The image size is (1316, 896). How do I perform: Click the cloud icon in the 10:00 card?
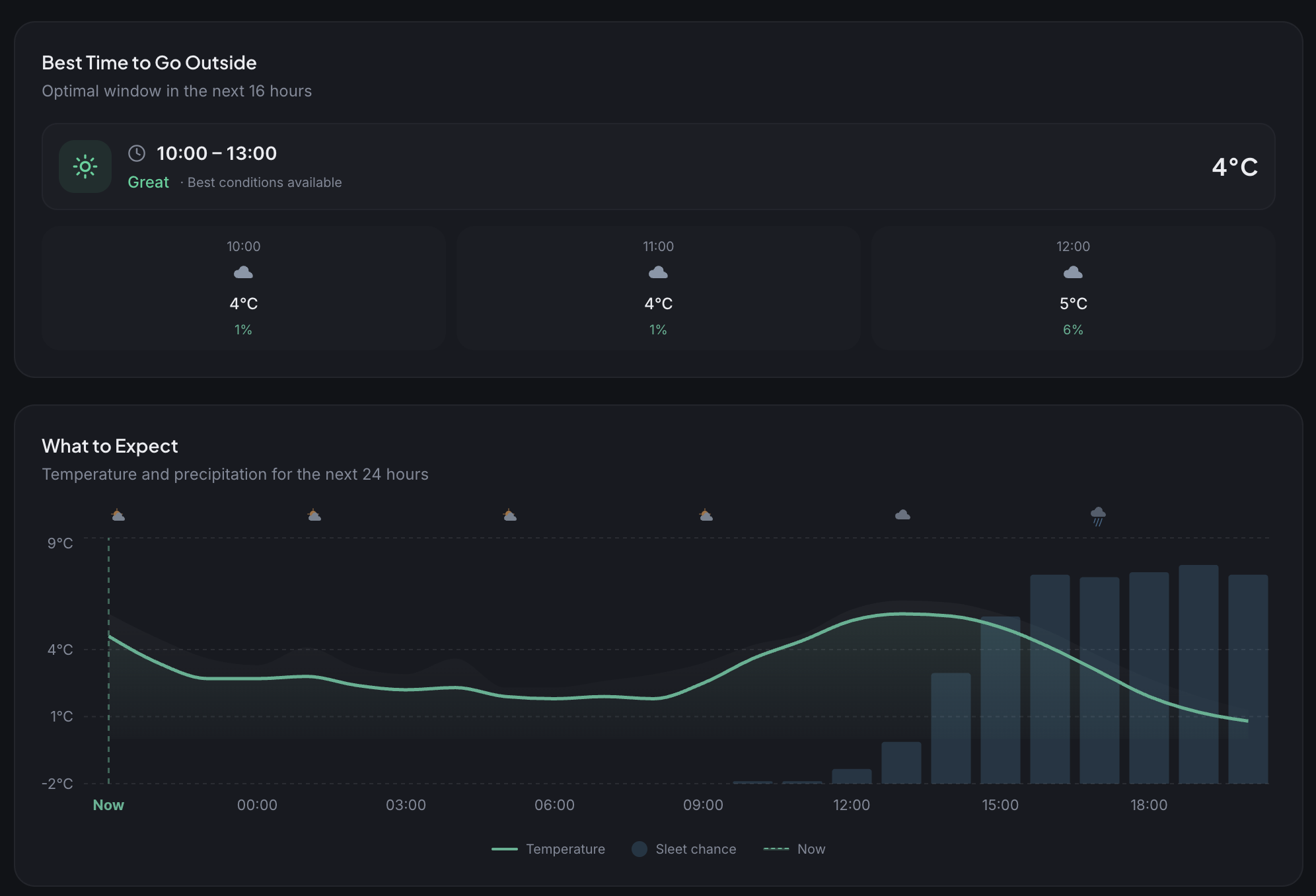click(x=243, y=272)
